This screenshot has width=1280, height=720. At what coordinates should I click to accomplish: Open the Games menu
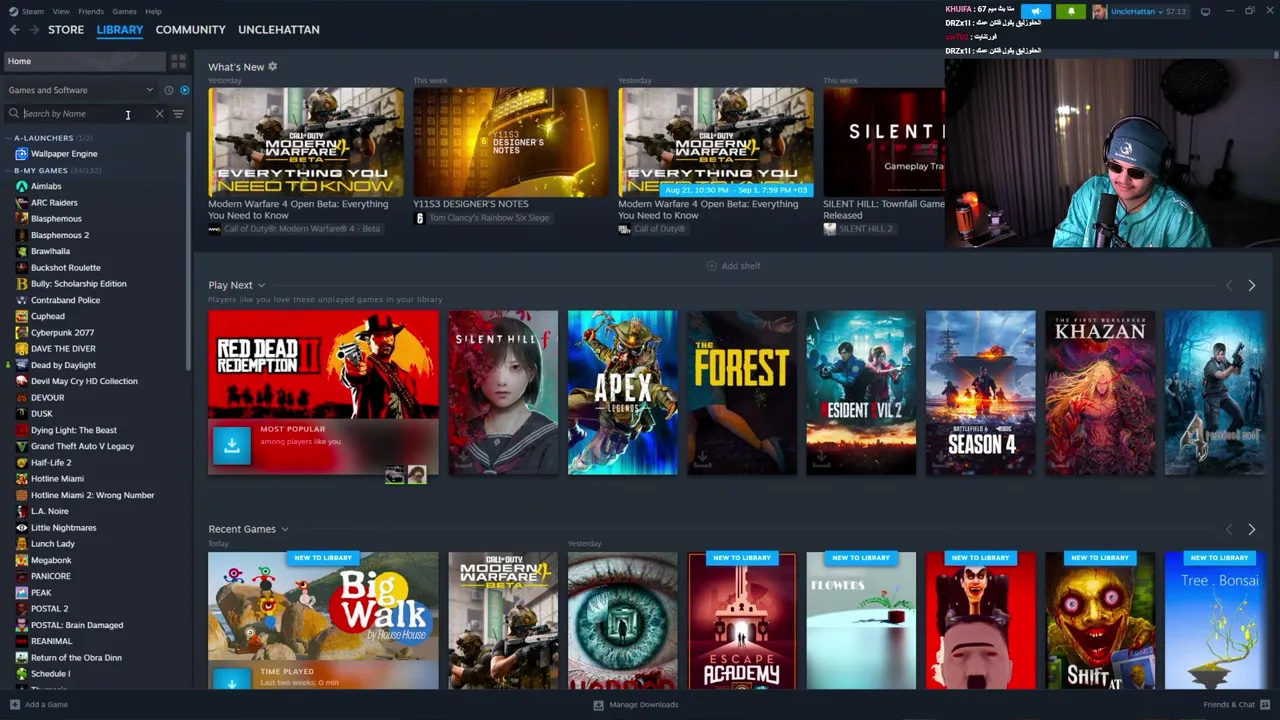coord(124,12)
